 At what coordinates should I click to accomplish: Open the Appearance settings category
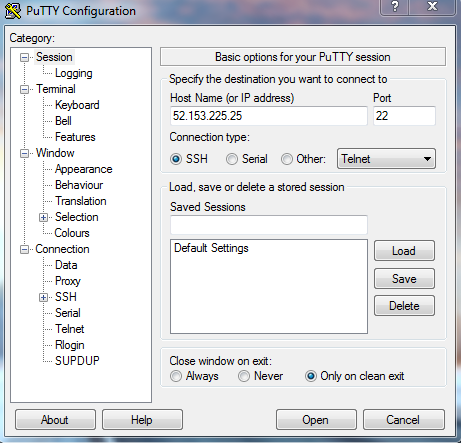coord(83,169)
